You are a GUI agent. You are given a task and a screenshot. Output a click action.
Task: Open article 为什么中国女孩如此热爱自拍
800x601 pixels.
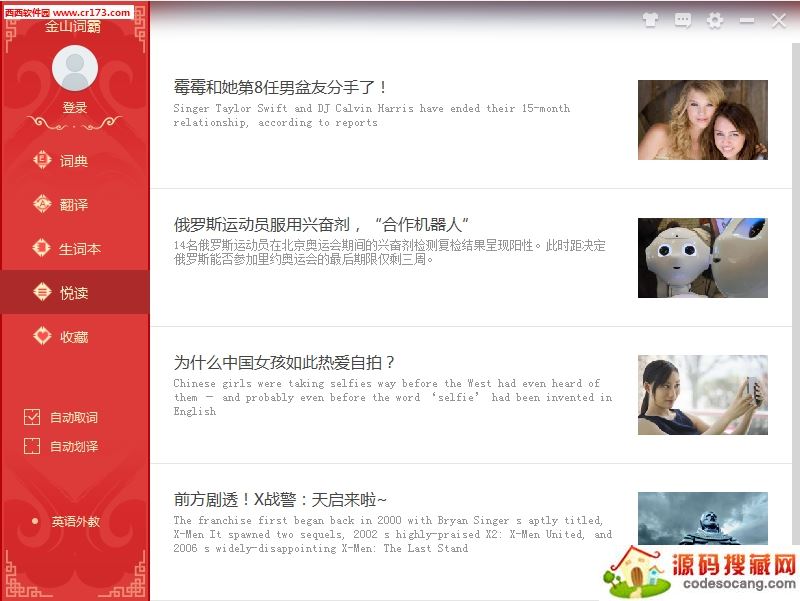coord(284,362)
